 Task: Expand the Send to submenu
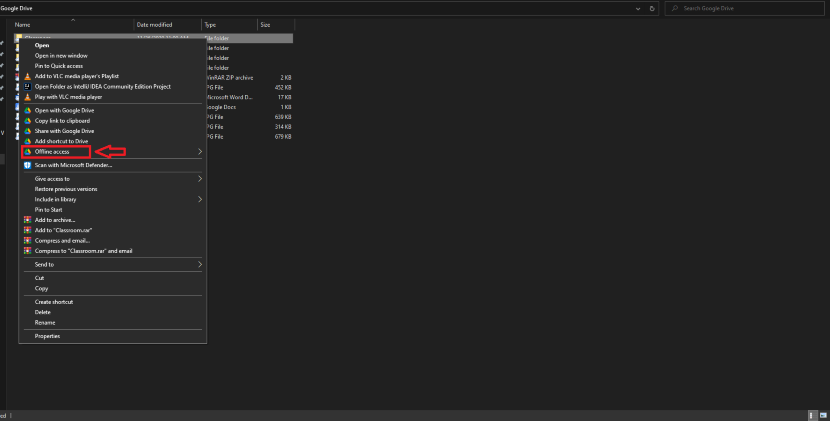click(200, 264)
